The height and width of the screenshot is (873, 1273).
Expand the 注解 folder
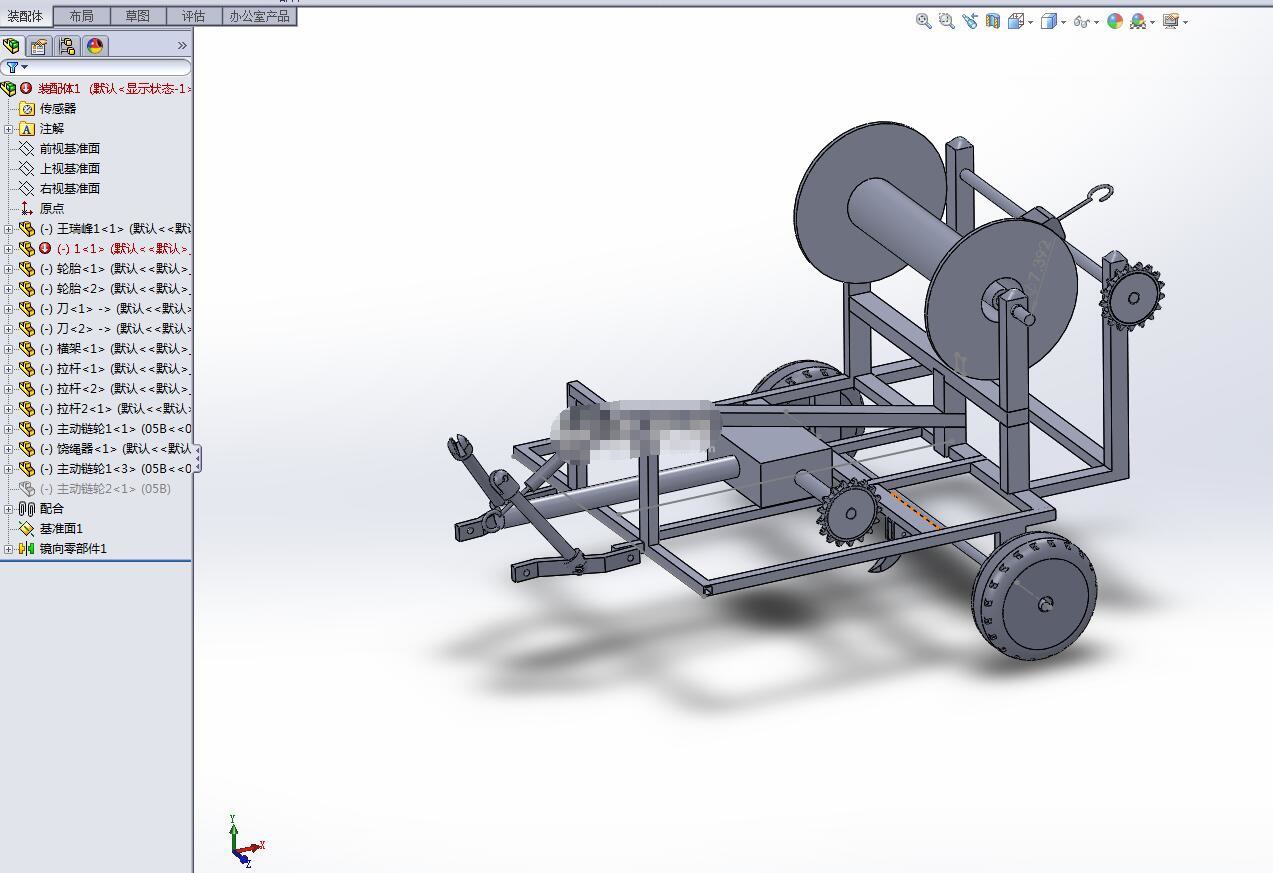[8, 128]
